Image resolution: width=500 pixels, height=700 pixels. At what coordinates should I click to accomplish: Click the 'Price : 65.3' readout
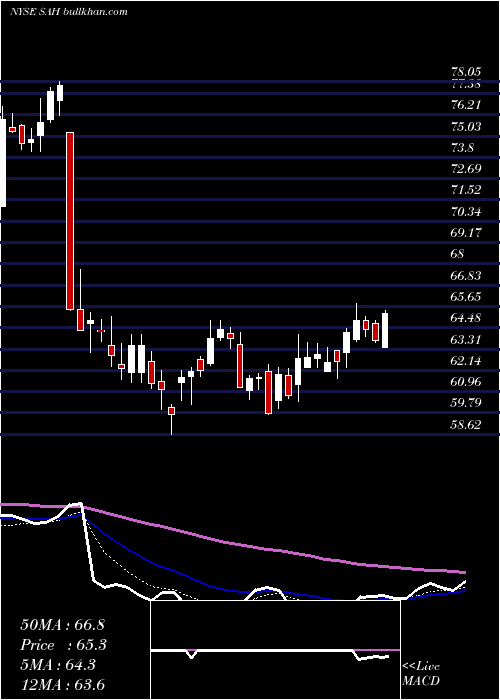[x=64, y=645]
